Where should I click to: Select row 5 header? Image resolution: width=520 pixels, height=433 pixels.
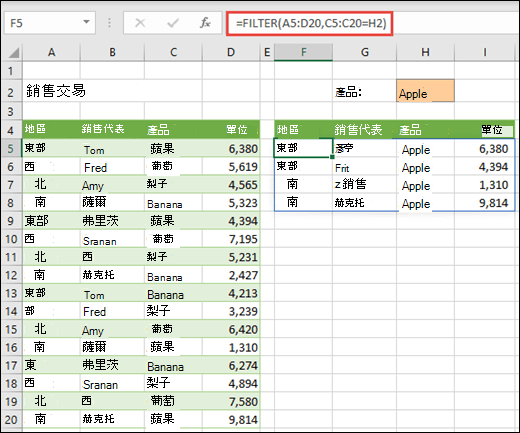(11, 149)
